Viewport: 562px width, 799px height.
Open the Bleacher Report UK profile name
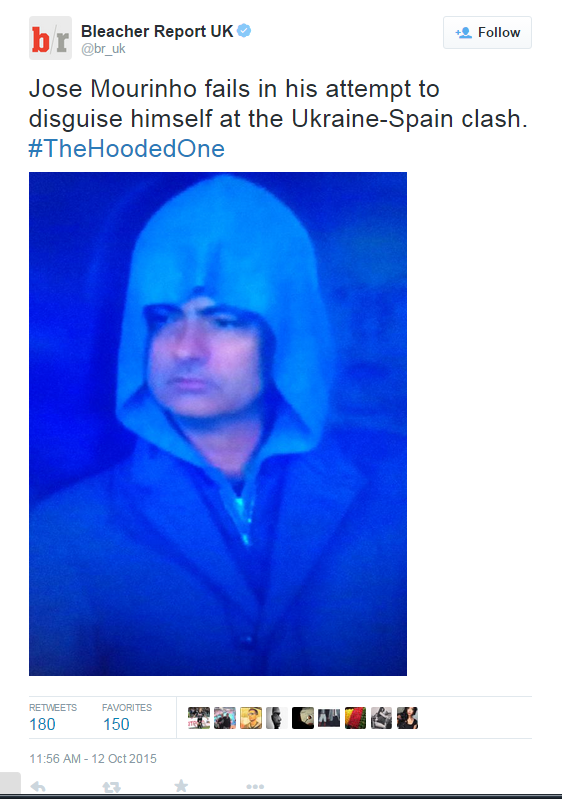(157, 31)
